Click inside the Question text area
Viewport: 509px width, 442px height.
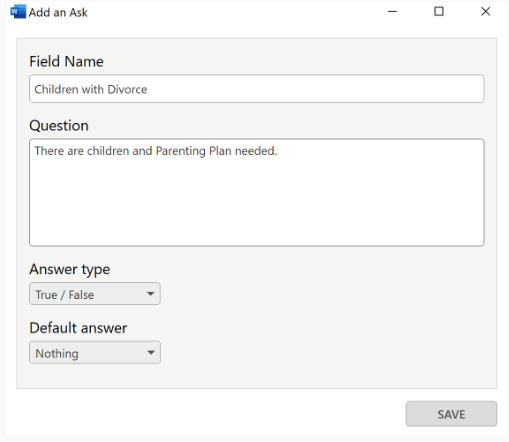[x=256, y=192]
